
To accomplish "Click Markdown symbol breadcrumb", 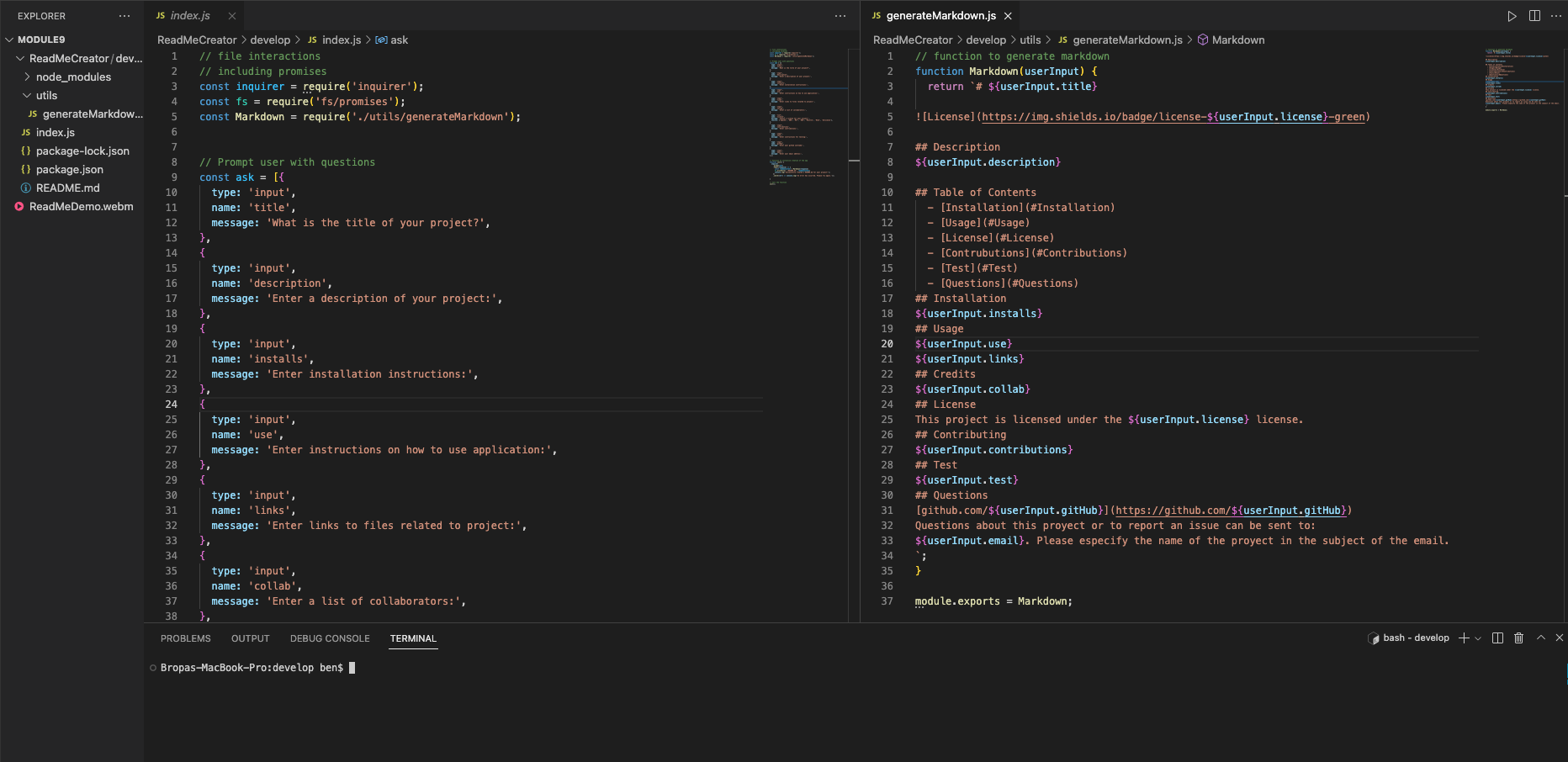I will coord(1231,40).
